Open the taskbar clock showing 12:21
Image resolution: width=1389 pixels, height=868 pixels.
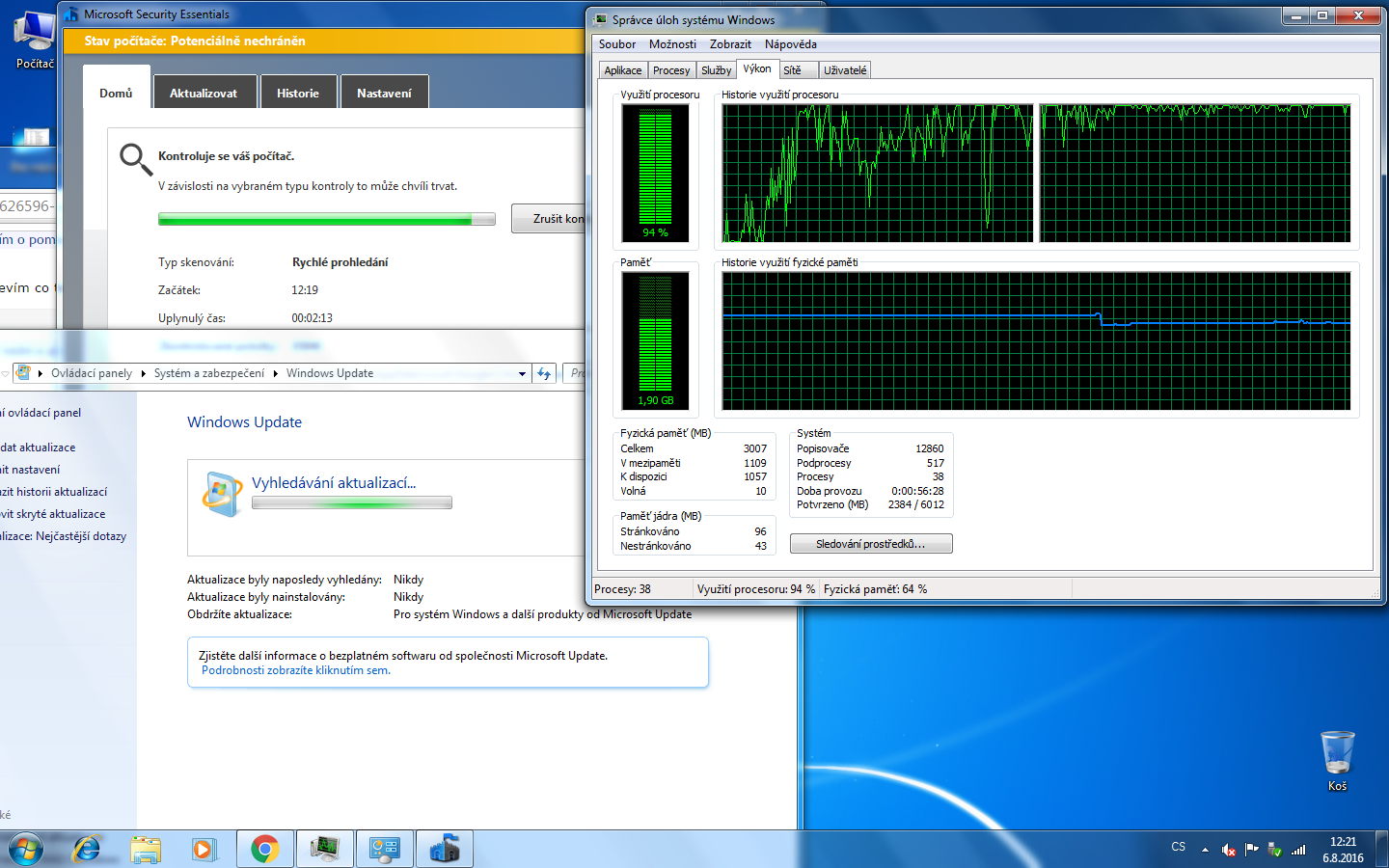[1343, 850]
